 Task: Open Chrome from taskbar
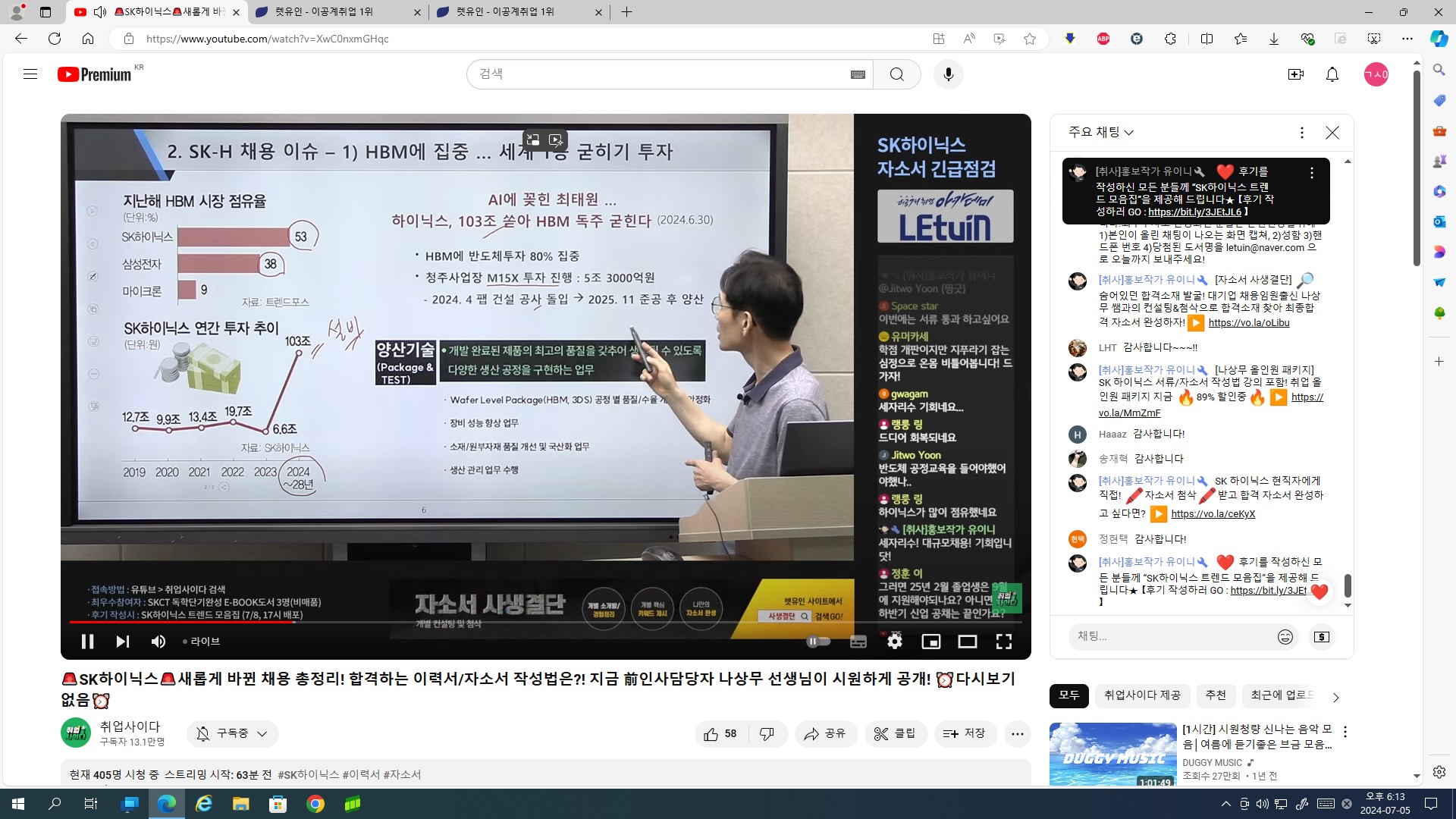click(315, 804)
